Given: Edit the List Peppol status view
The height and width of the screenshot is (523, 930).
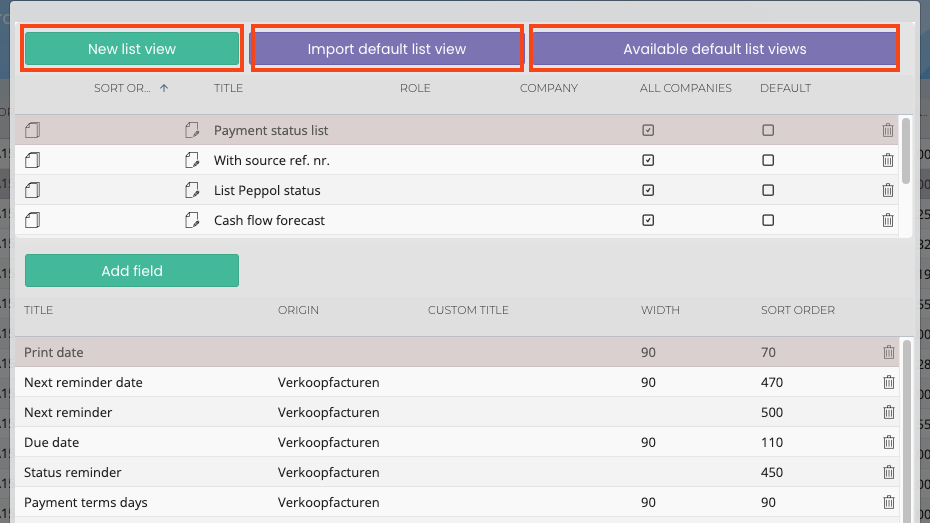Looking at the screenshot, I should pyautogui.click(x=192, y=190).
